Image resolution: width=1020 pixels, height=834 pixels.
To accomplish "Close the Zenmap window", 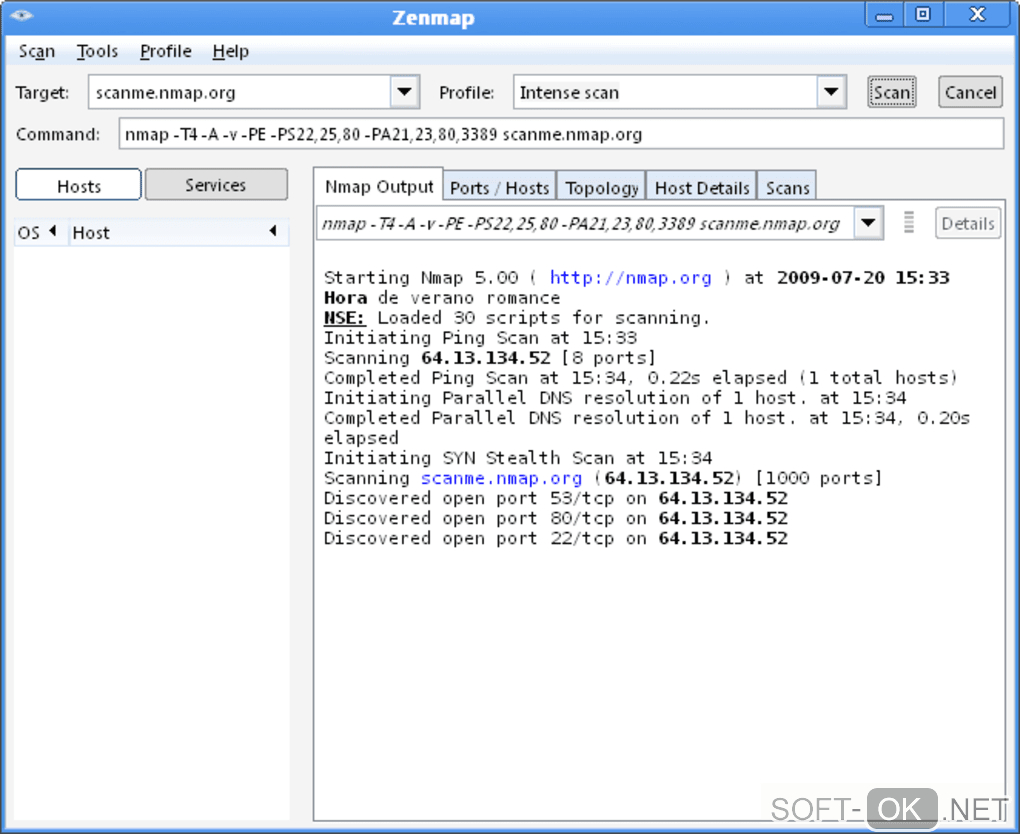I will pyautogui.click(x=977, y=14).
